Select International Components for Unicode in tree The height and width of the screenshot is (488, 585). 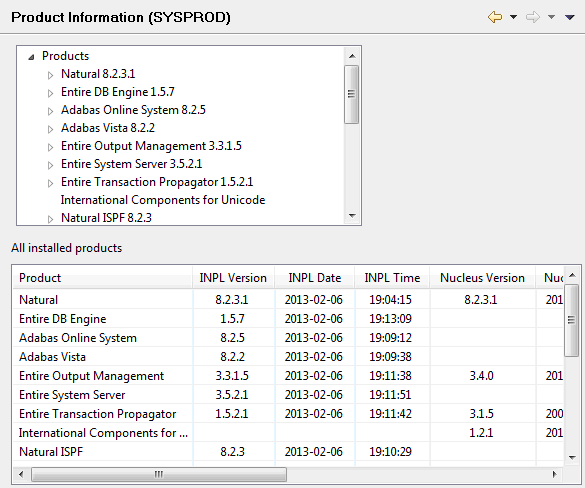tap(163, 200)
